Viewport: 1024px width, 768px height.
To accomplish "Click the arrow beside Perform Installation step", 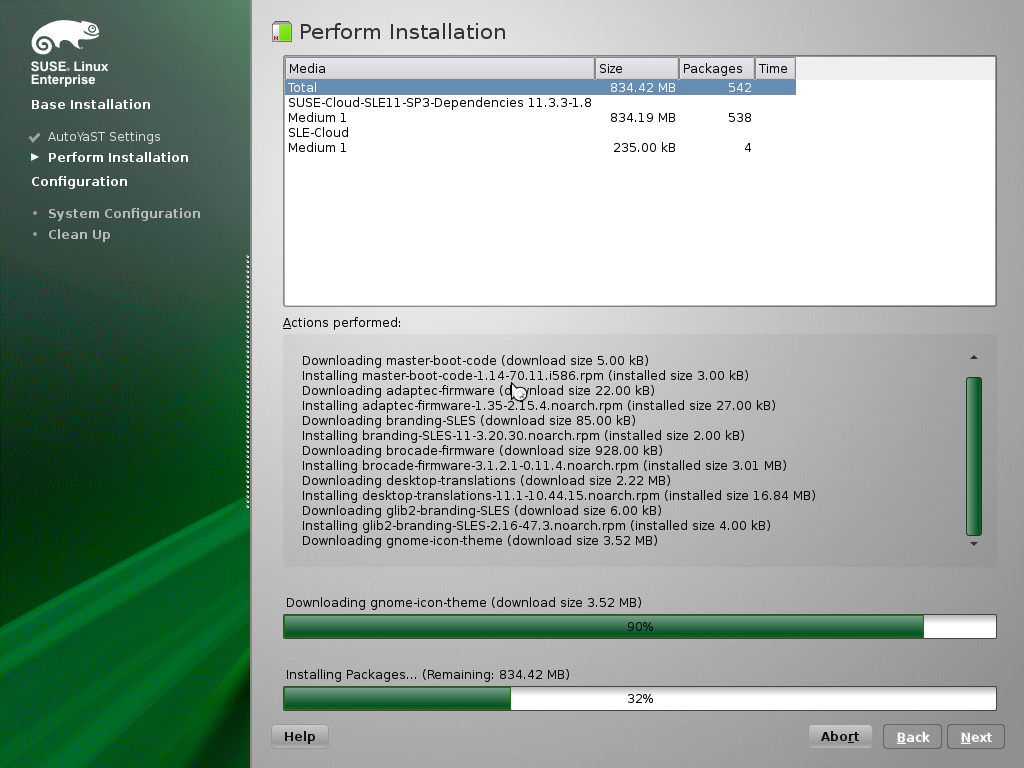I will [x=35, y=157].
